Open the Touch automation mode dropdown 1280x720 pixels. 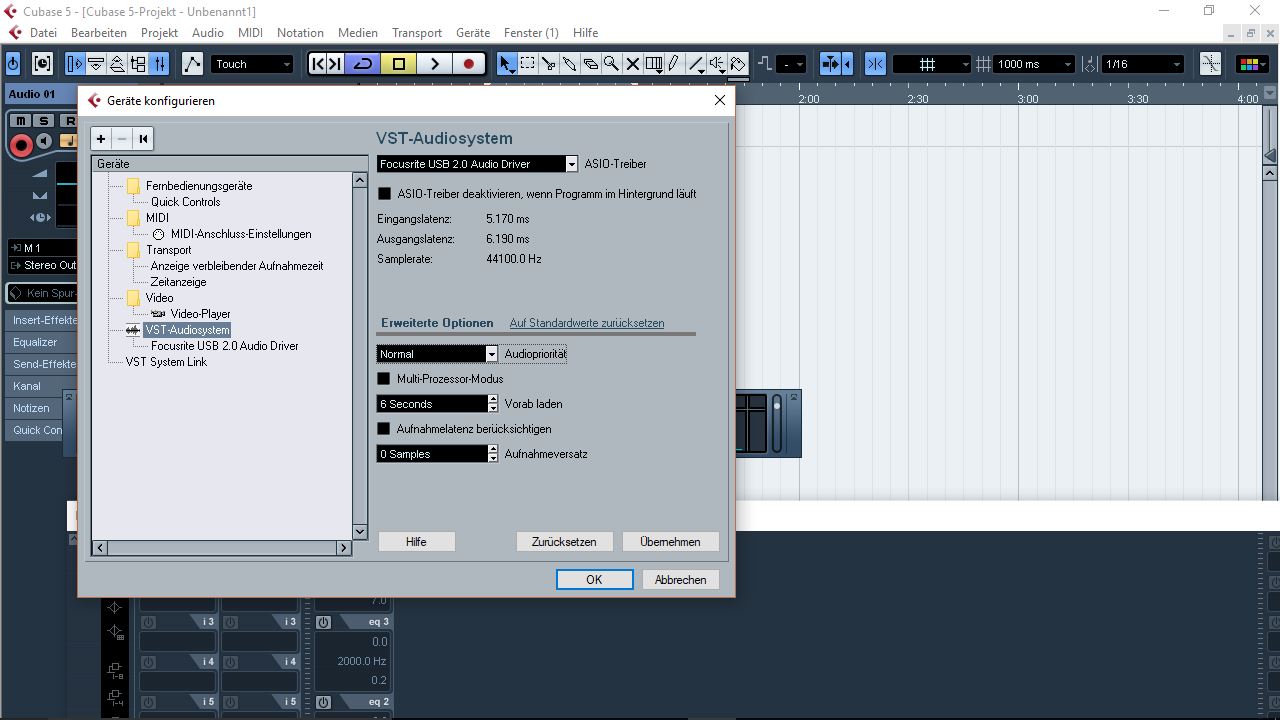252,64
